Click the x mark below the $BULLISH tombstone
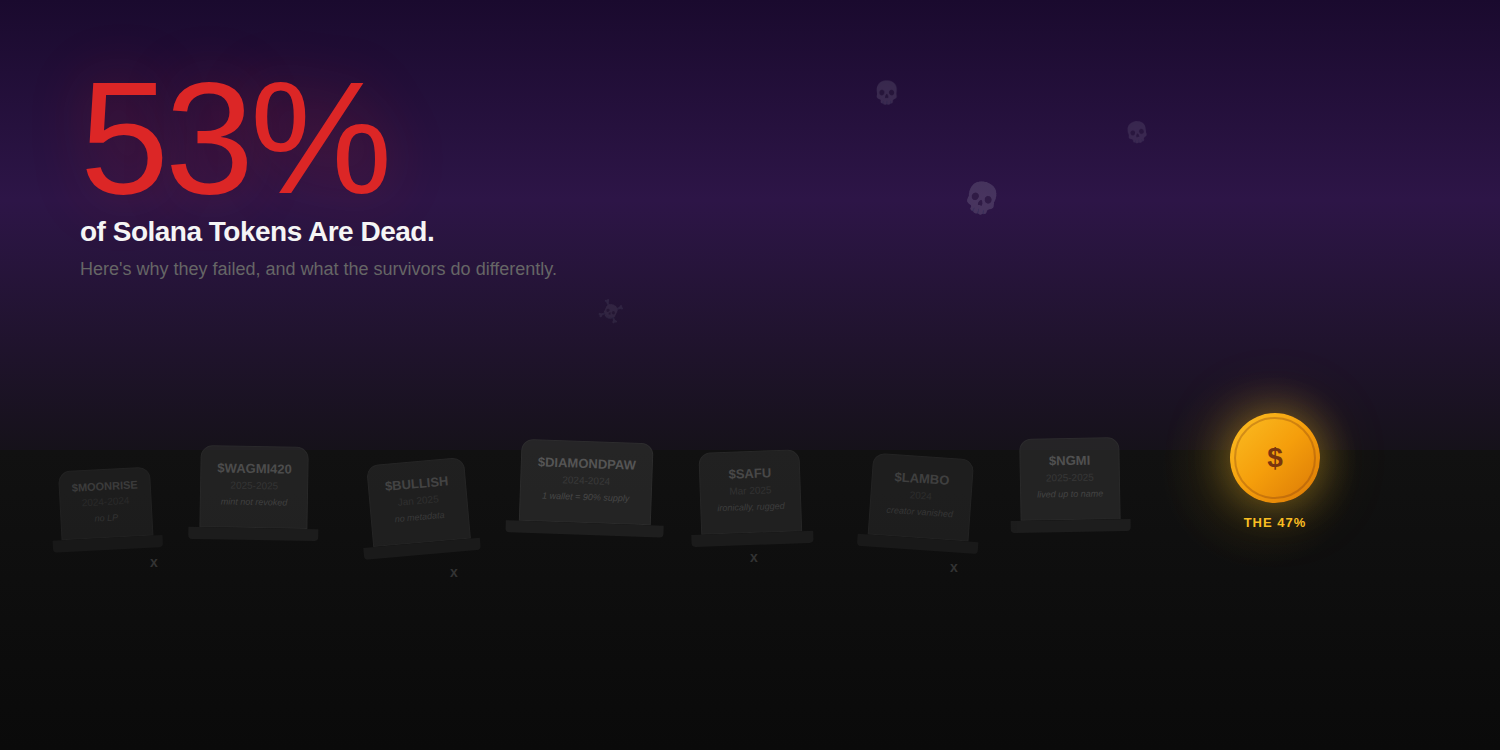The width and height of the screenshot is (1500, 750). click(454, 573)
